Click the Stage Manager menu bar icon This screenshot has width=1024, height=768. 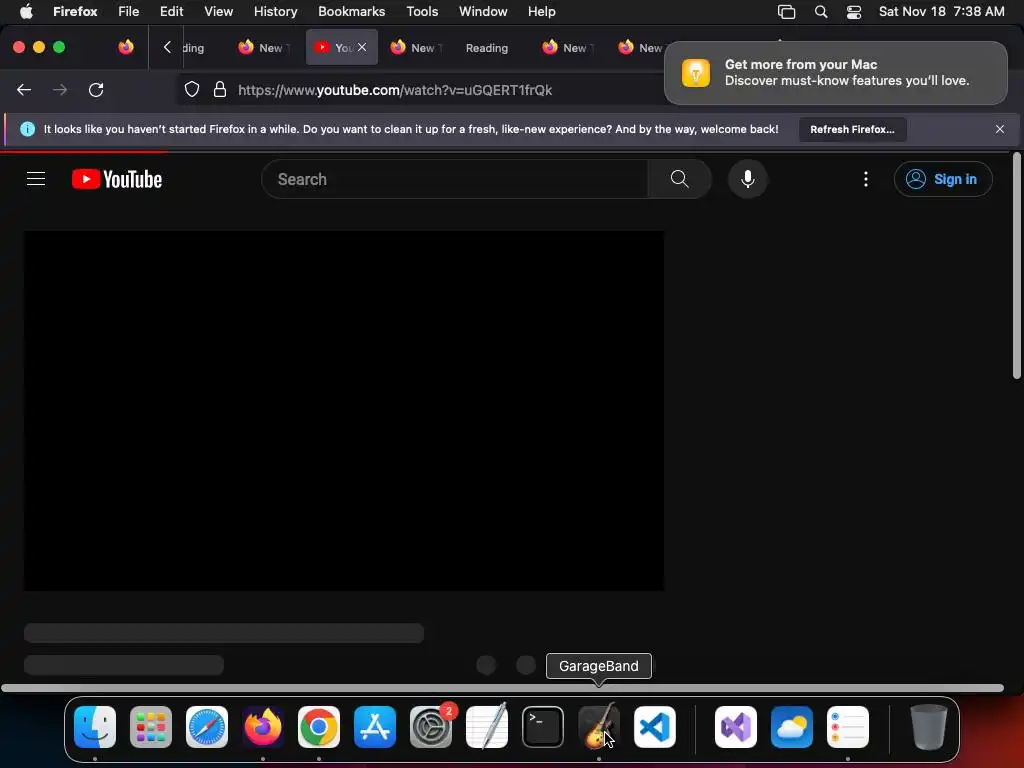(786, 12)
